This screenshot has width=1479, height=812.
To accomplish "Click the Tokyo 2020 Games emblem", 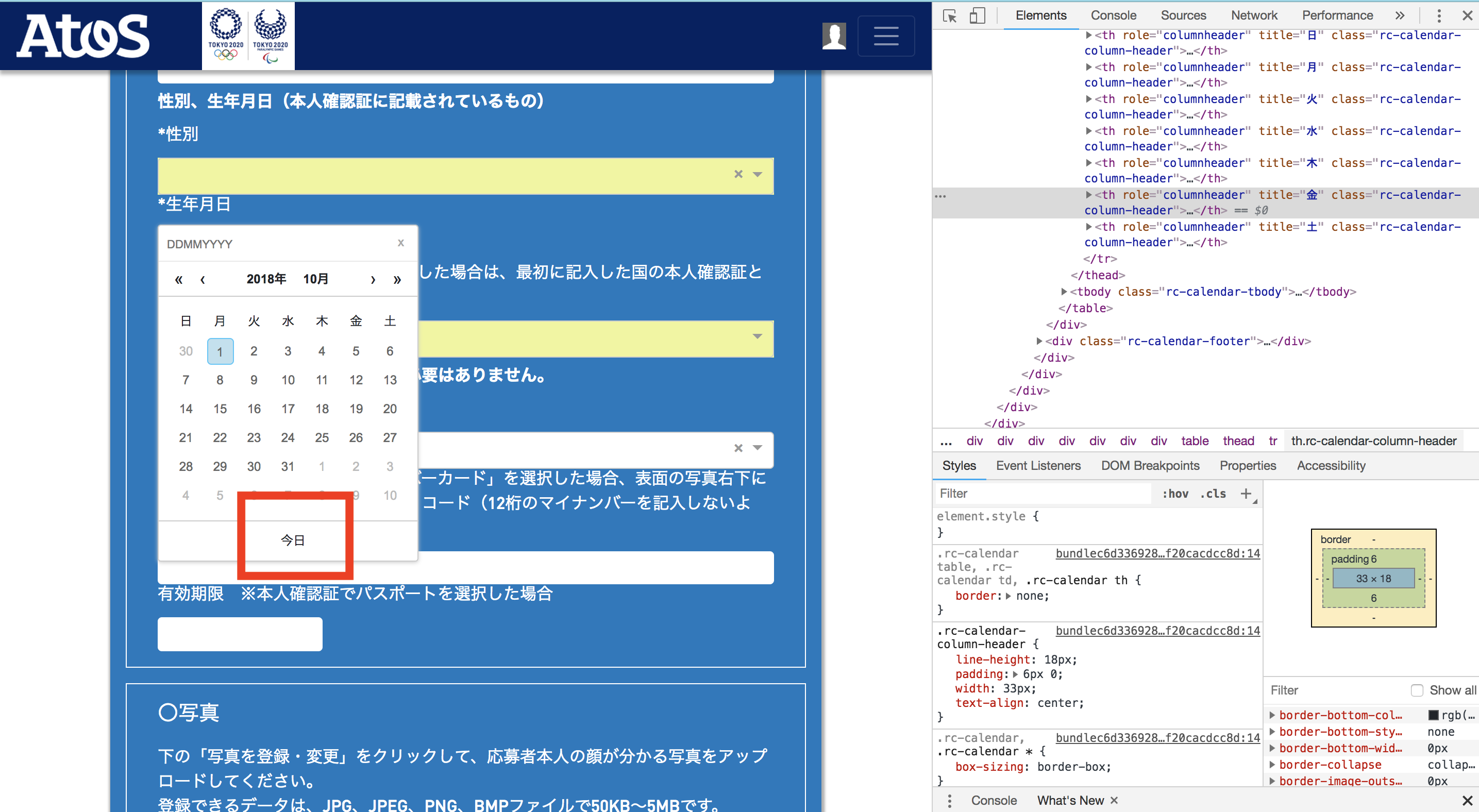I will 247,36.
